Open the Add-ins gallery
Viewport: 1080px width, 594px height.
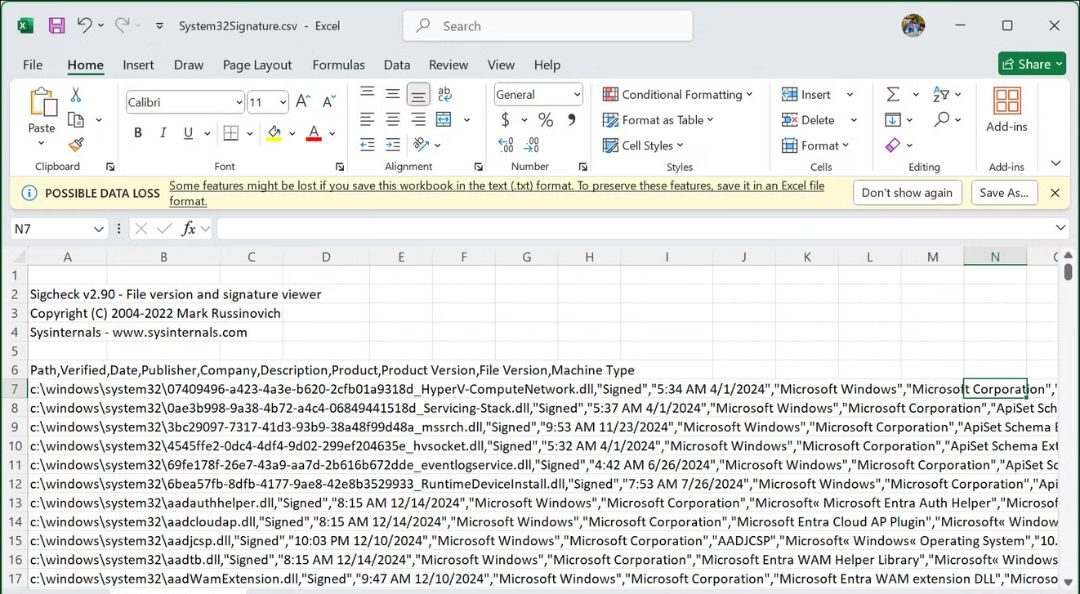1006,109
